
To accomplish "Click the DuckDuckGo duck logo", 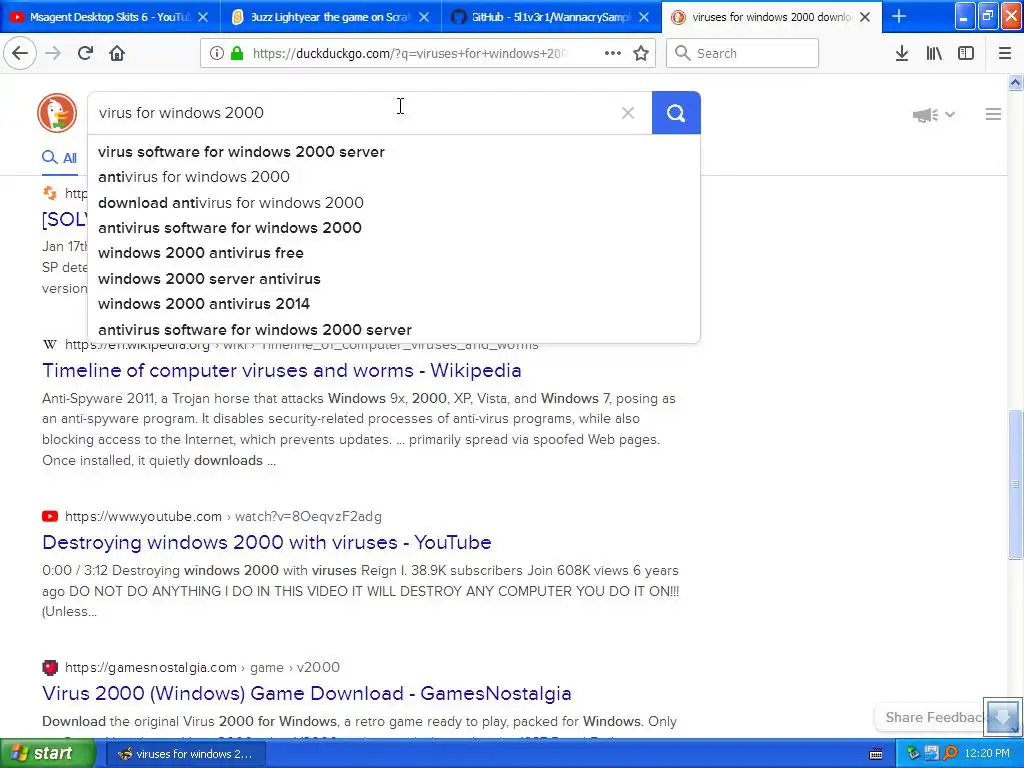I will point(57,112).
